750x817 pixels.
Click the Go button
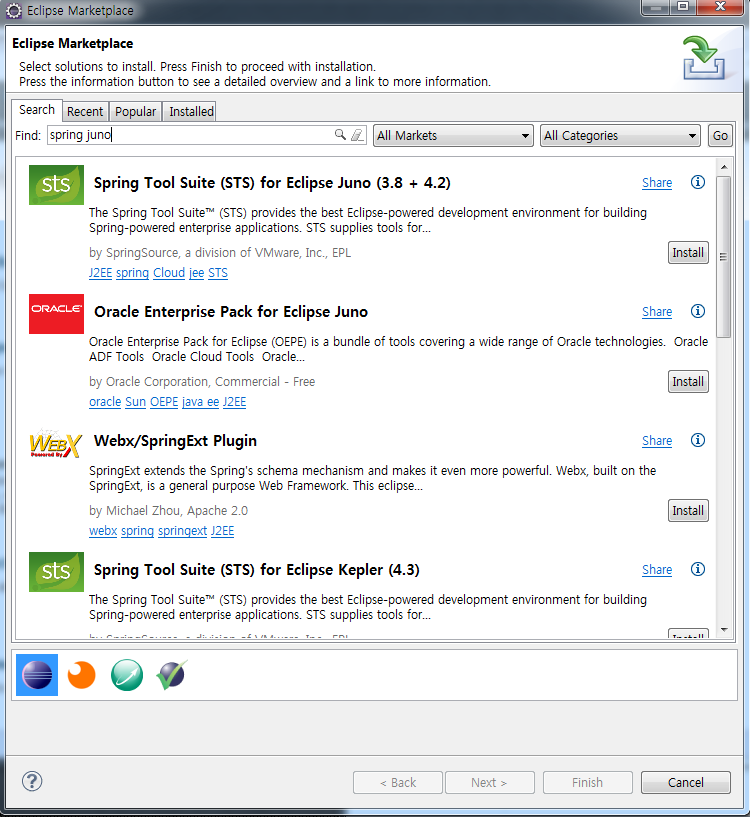[720, 135]
